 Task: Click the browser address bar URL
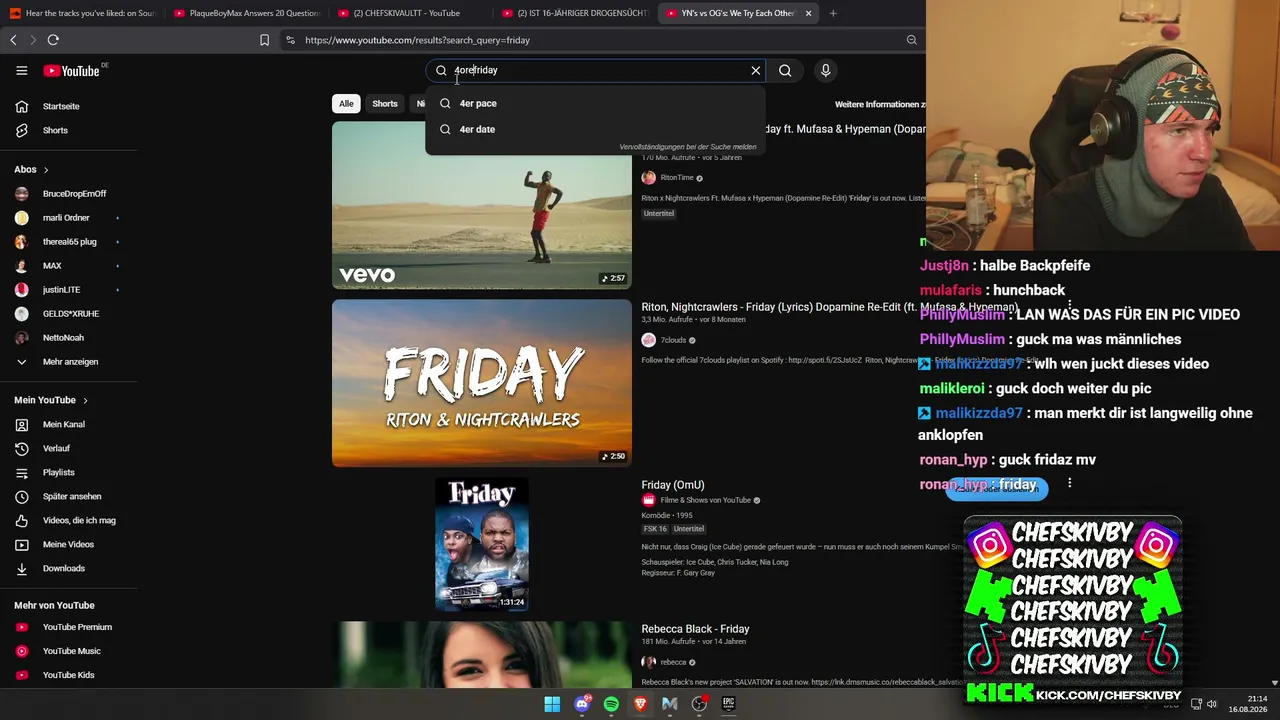(x=417, y=40)
